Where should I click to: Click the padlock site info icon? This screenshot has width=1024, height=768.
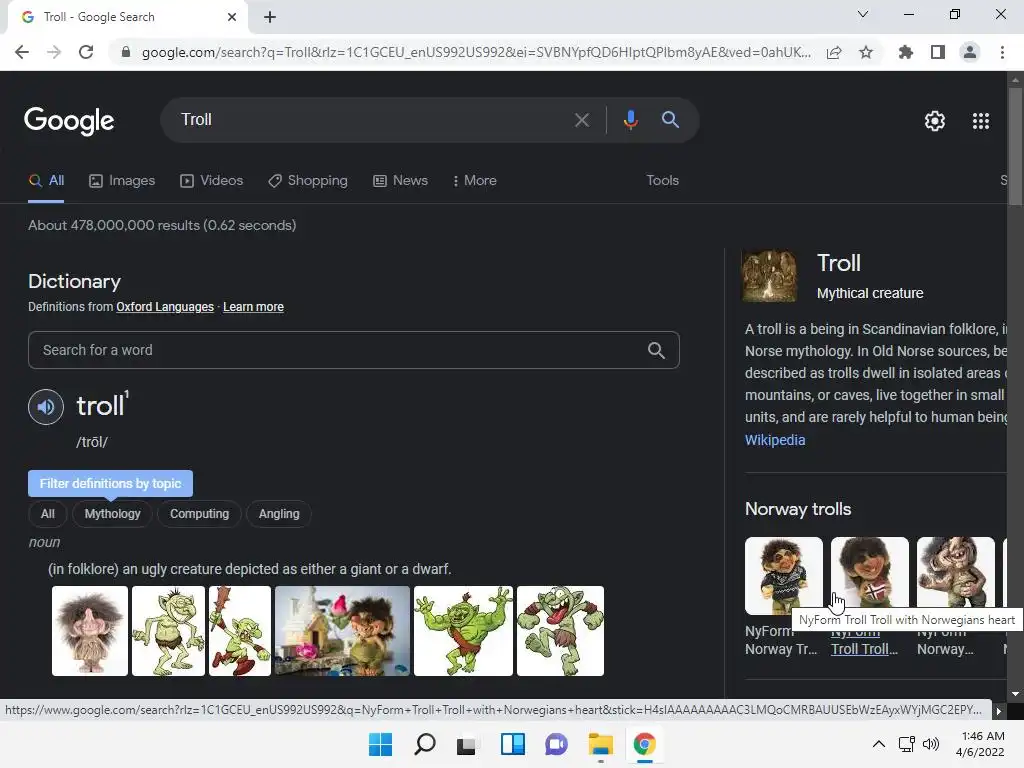[x=126, y=52]
